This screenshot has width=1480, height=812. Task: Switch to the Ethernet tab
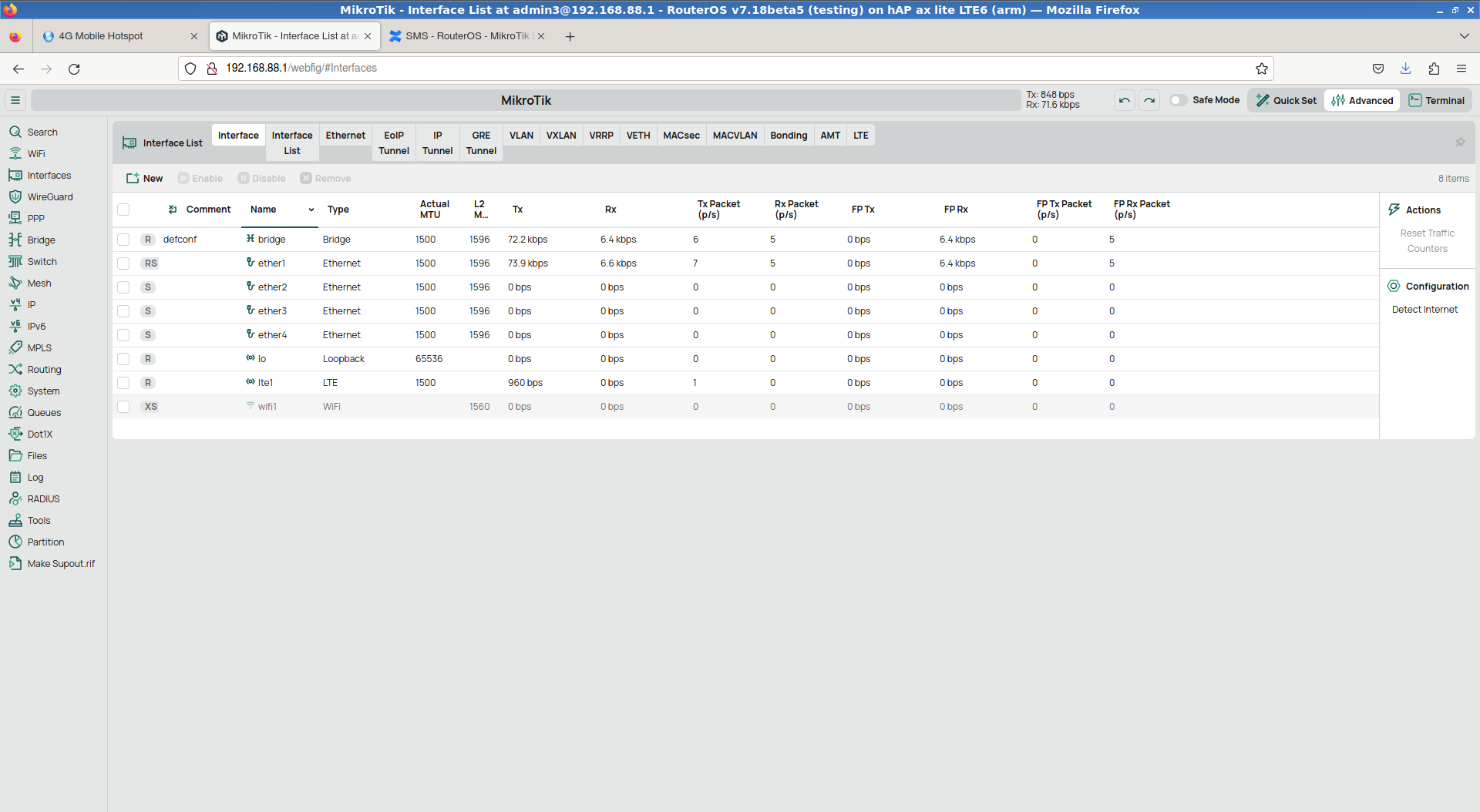coord(345,136)
